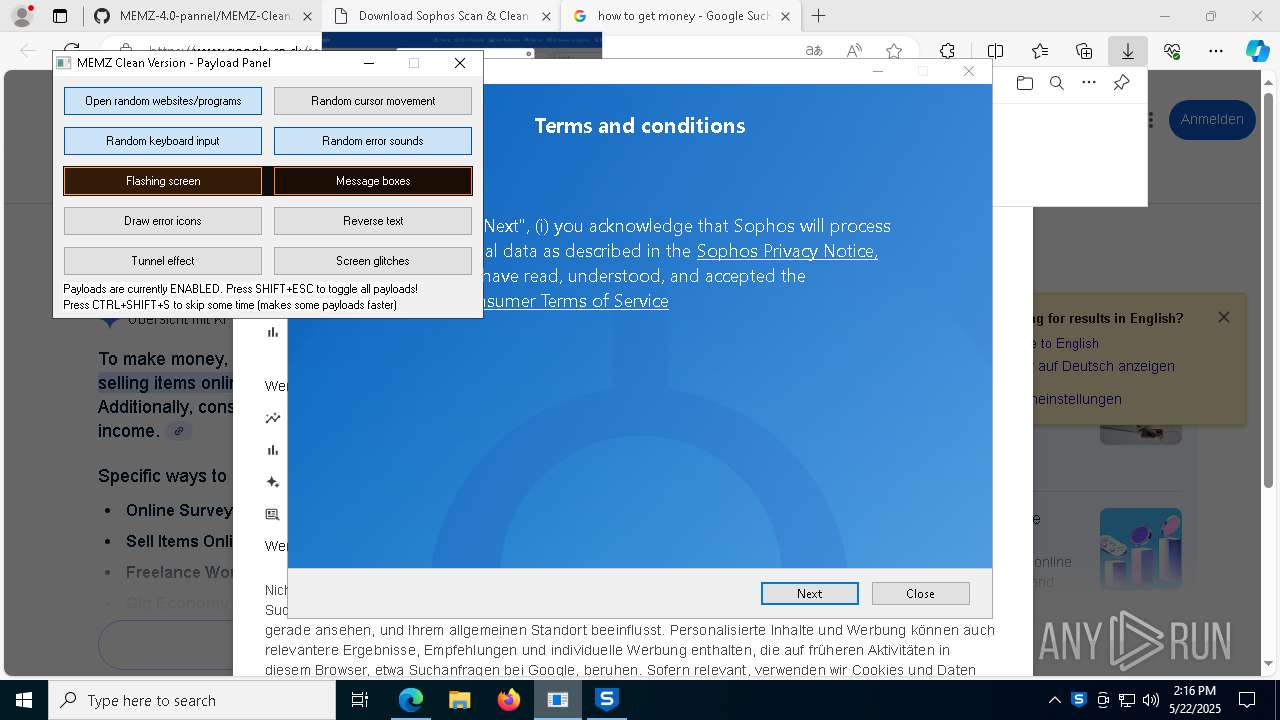1280x720 pixels.
Task: Toggle the 'Random keyboard input' payload
Action: [163, 141]
